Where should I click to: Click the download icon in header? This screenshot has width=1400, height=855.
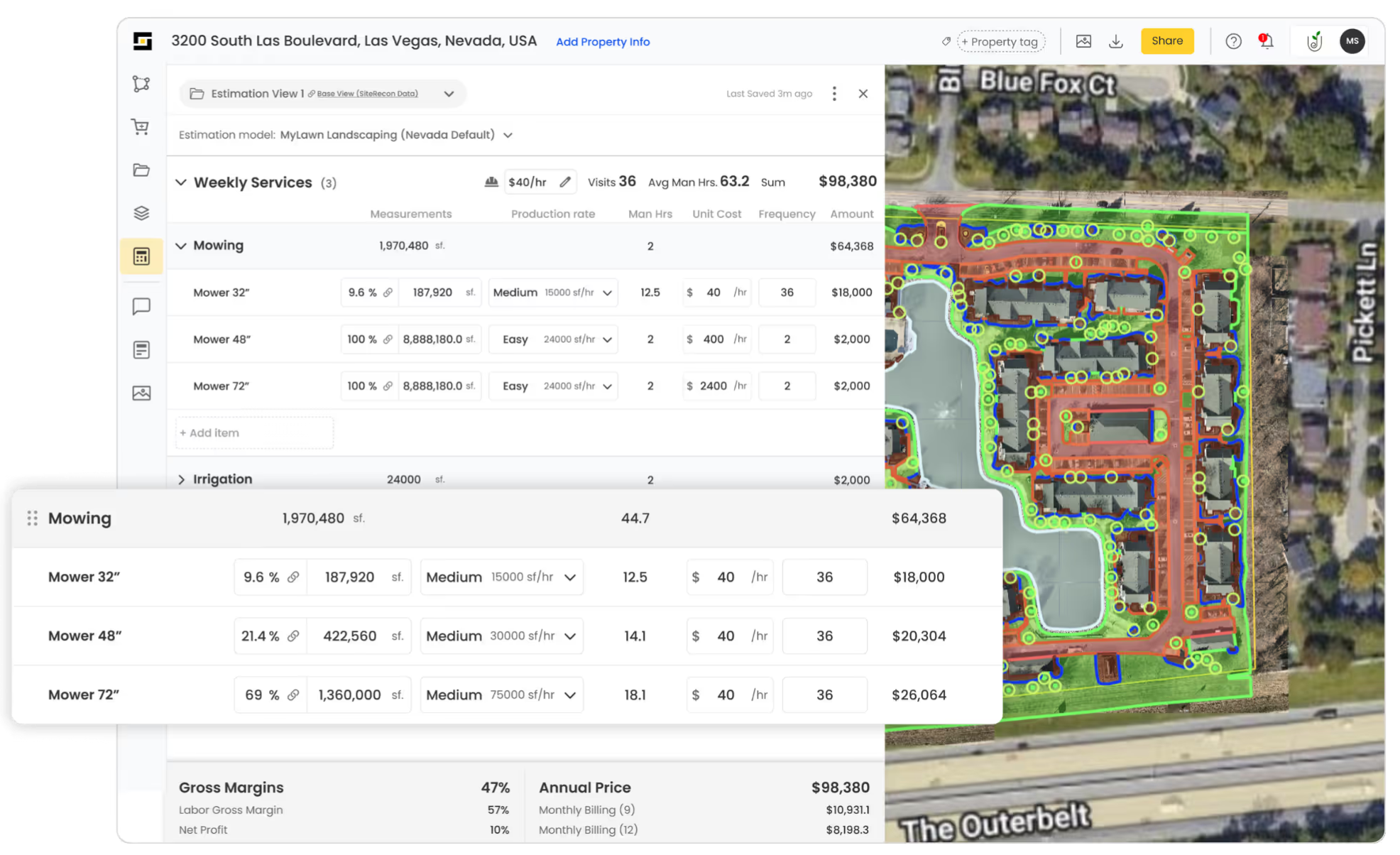pyautogui.click(x=1115, y=41)
